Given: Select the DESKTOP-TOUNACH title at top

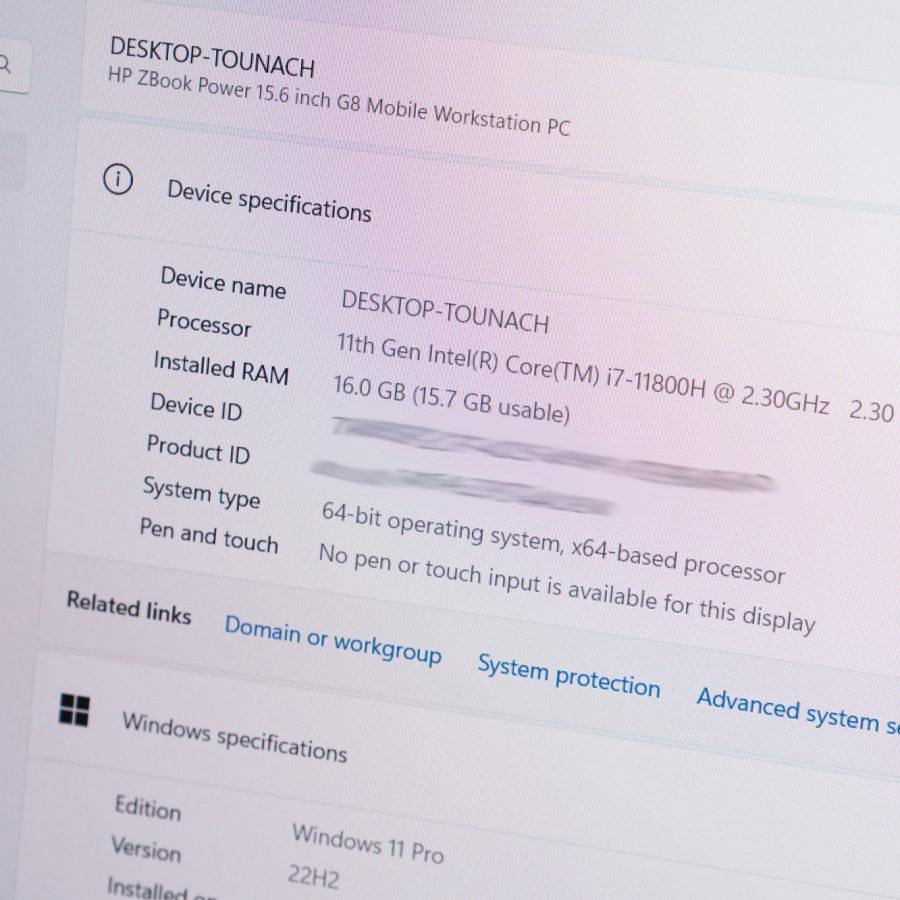Looking at the screenshot, I should tap(212, 57).
